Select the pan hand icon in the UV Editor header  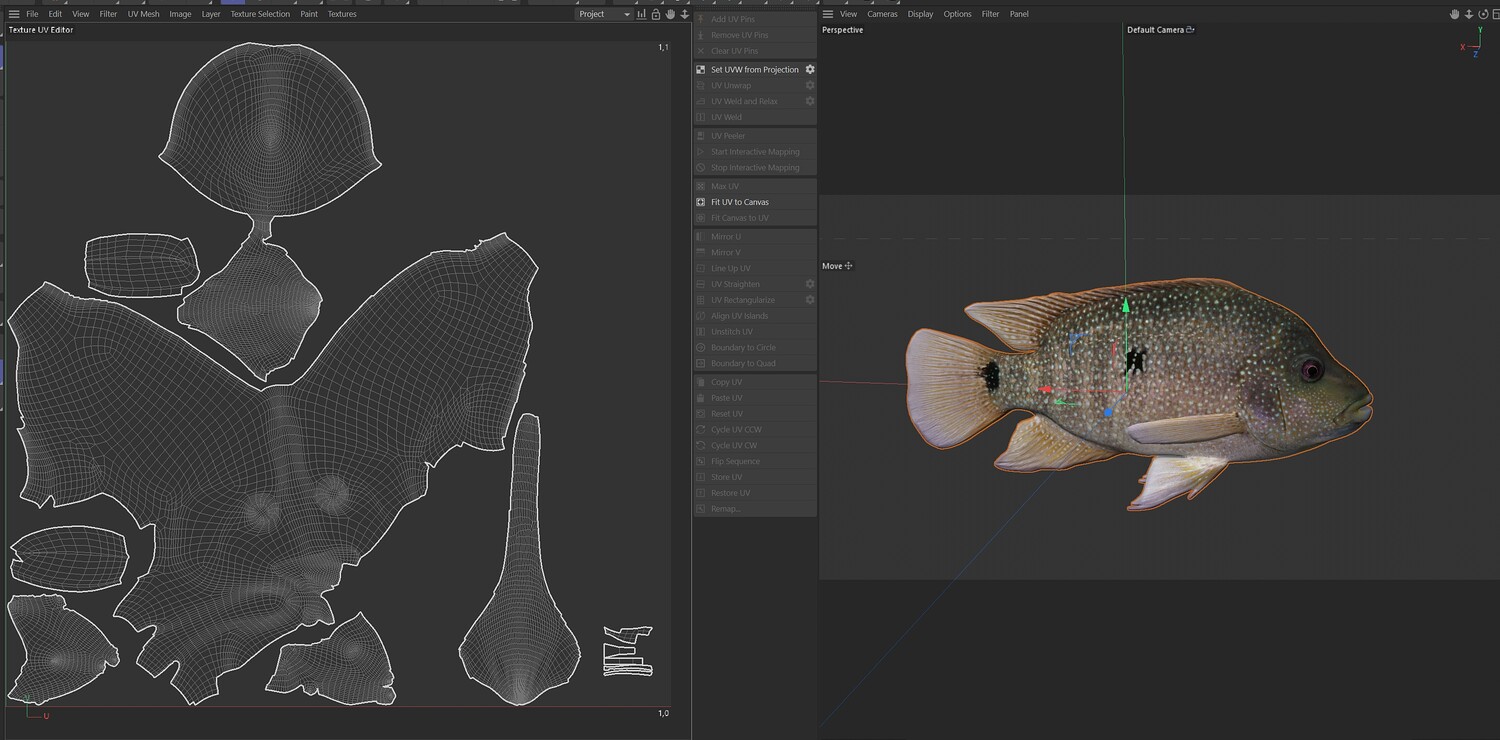click(670, 14)
